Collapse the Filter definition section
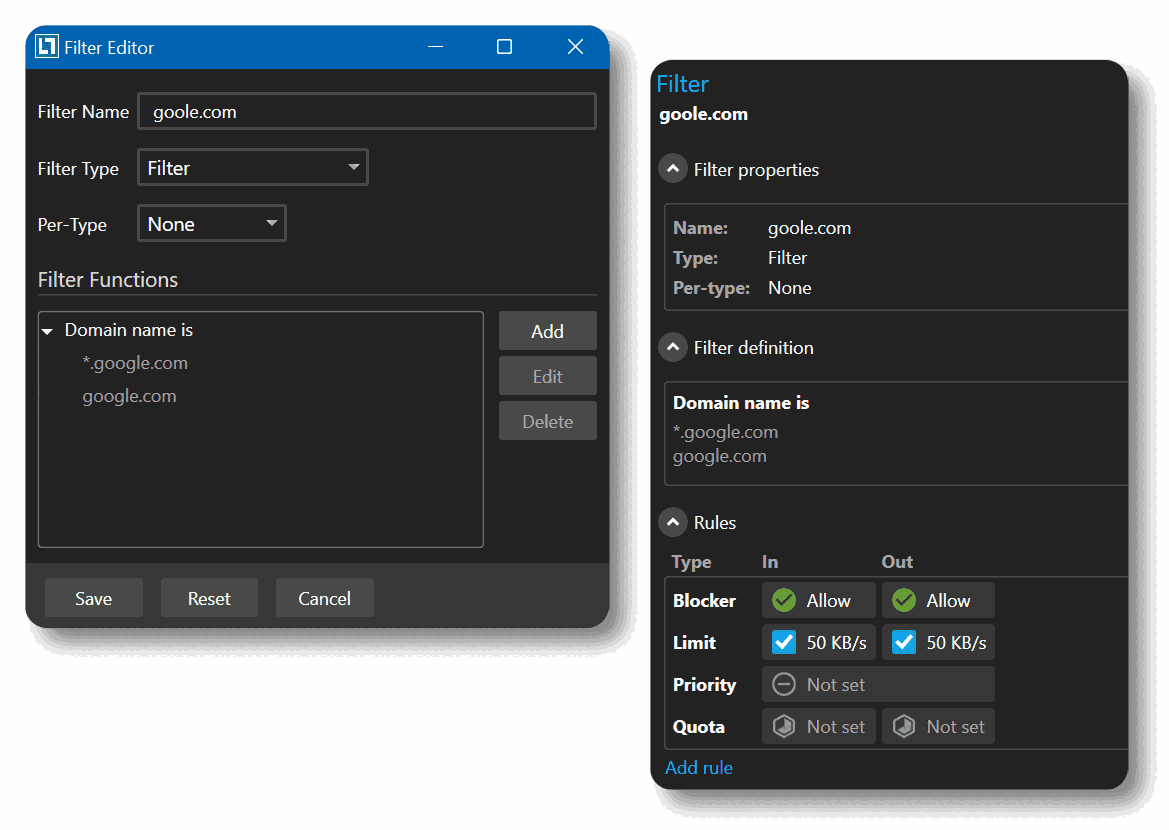Screen dimensions: 1169x830 (672, 347)
